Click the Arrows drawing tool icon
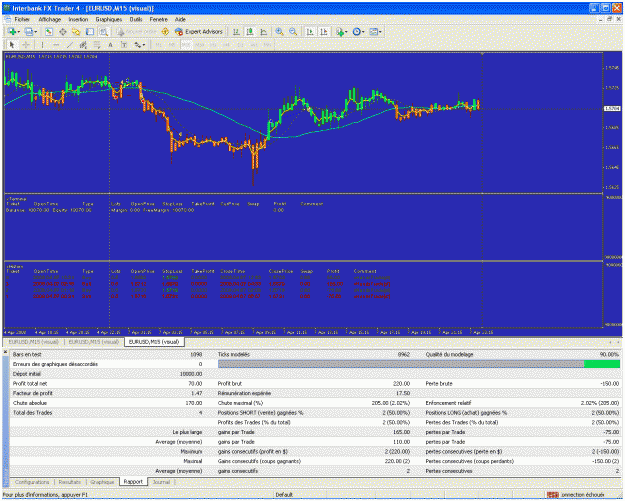 click(138, 45)
